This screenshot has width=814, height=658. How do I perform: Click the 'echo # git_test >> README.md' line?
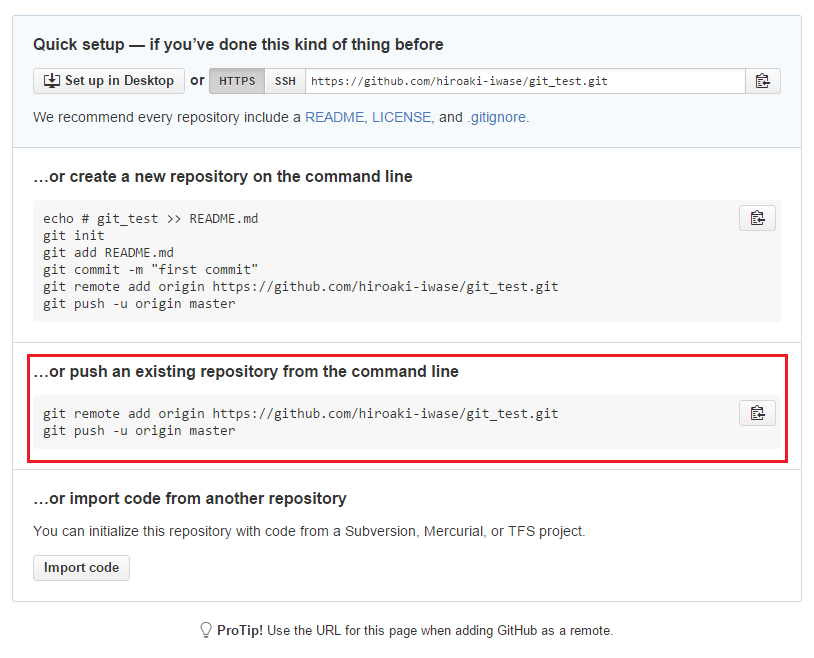pos(151,219)
